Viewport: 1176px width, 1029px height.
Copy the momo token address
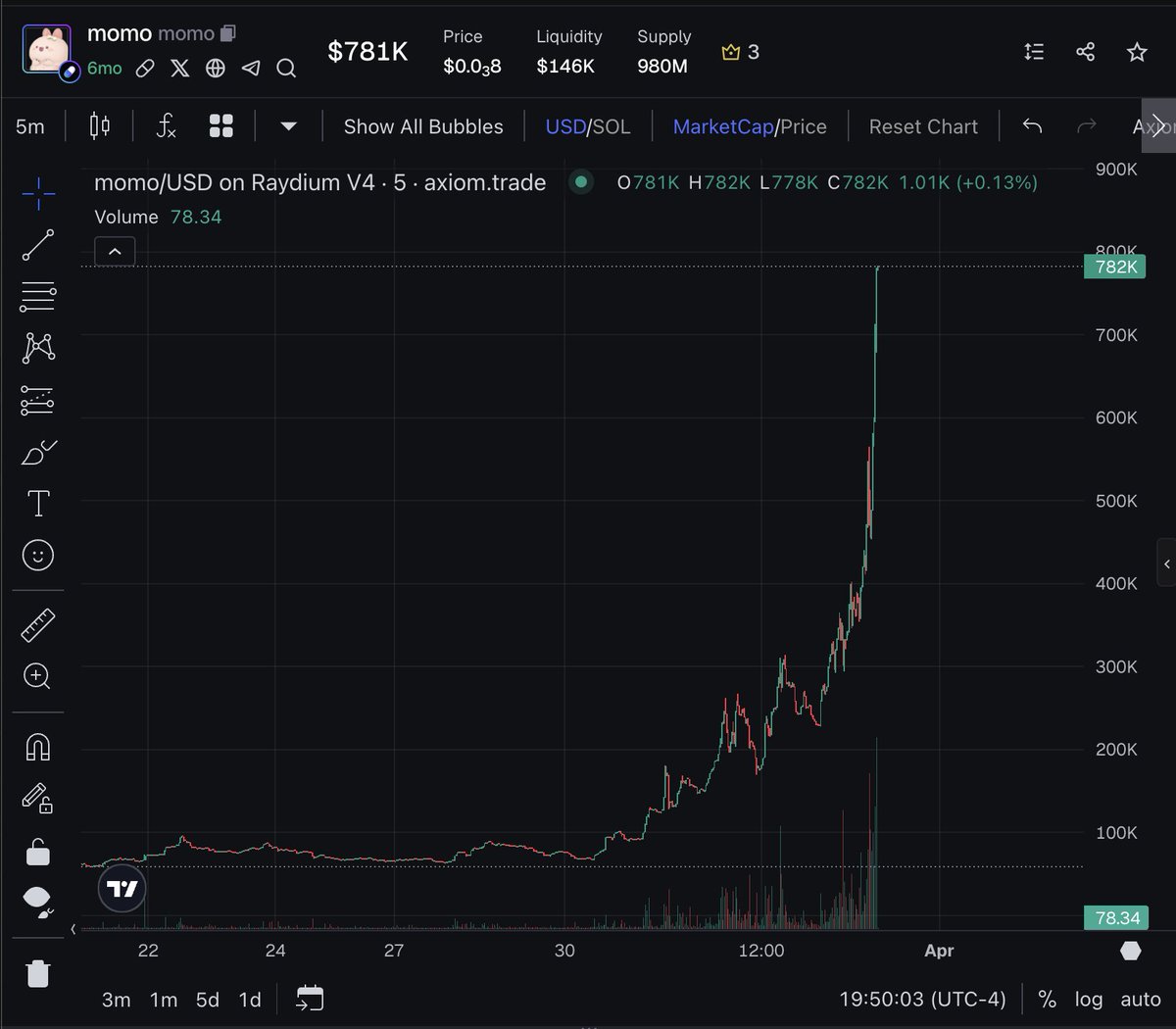pos(228,33)
